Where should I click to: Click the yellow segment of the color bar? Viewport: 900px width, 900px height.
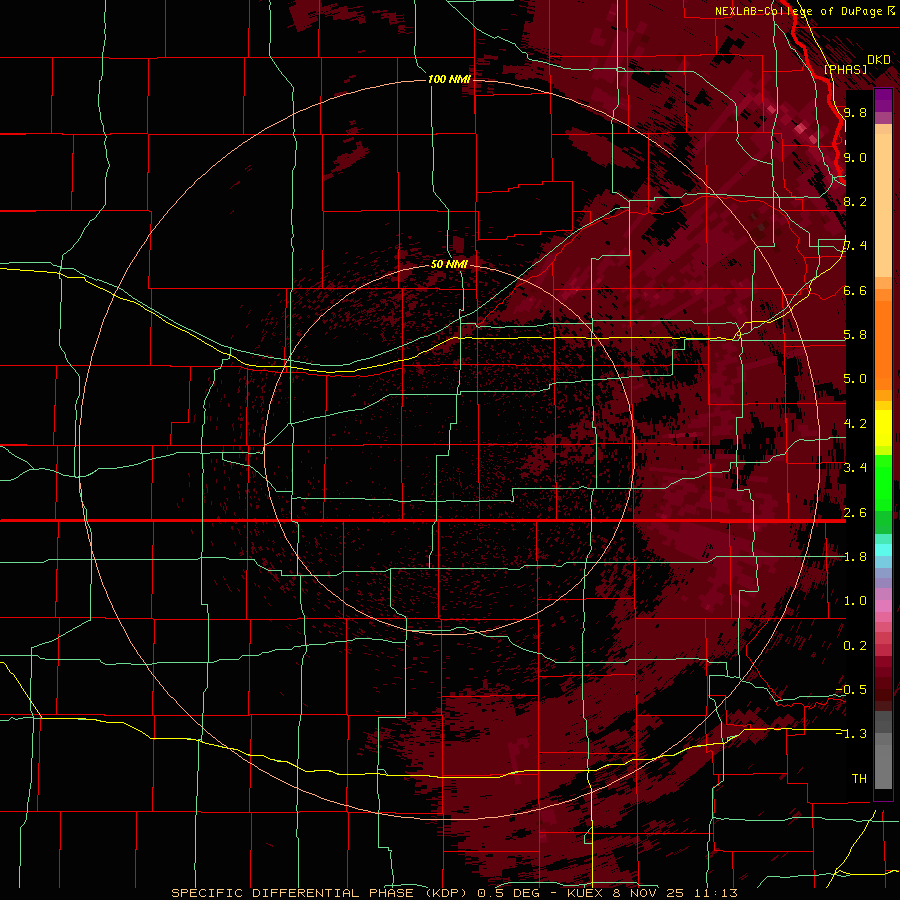[x=883, y=428]
